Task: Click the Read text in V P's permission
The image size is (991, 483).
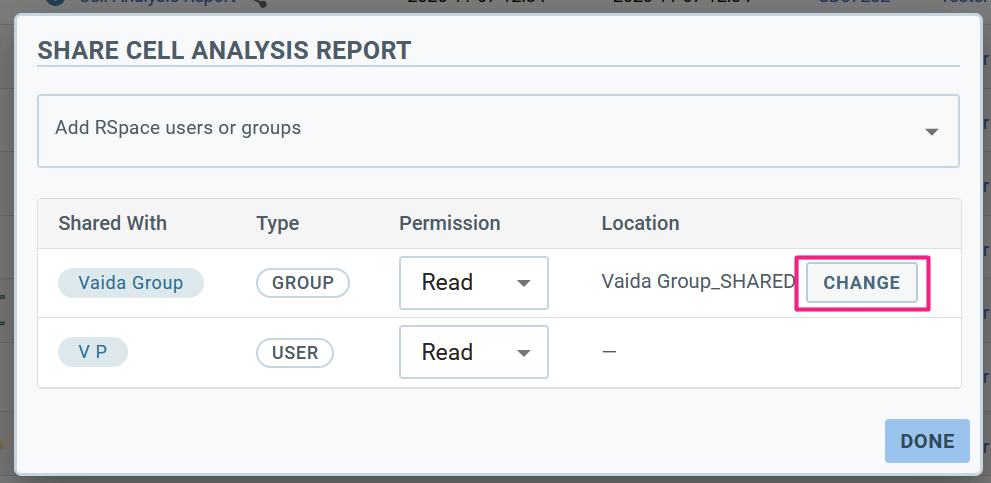Action: coord(447,352)
